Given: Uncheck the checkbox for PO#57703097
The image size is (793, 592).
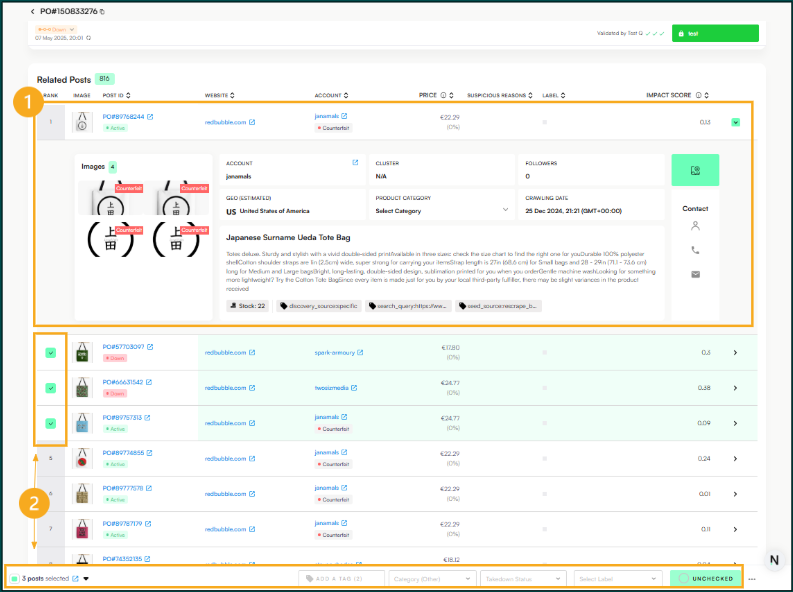Looking at the screenshot, I should (x=51, y=353).
